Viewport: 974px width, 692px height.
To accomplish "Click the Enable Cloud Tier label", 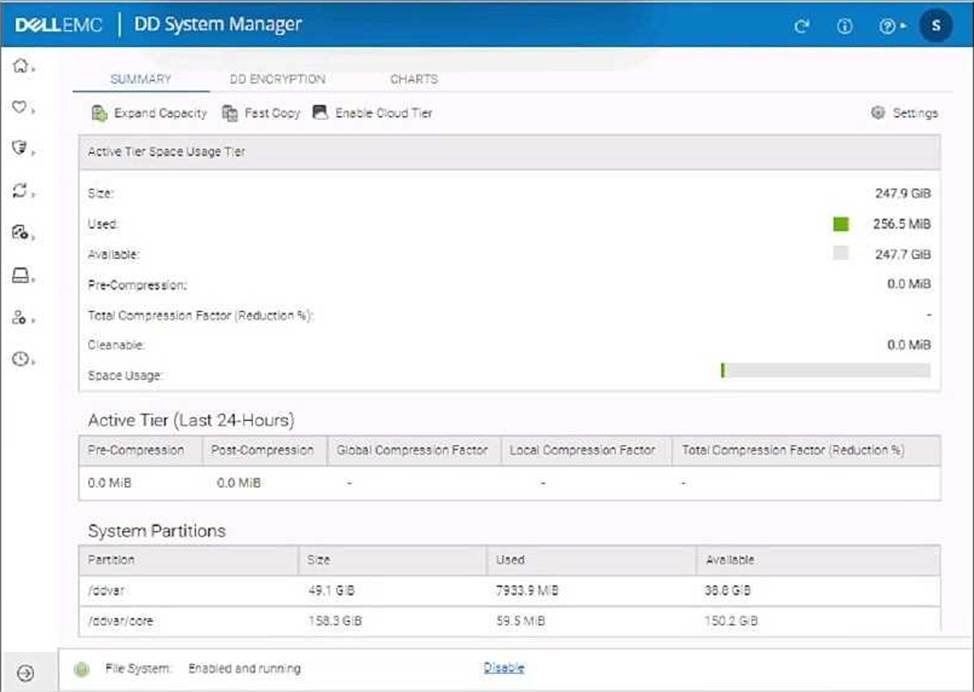I will [384, 113].
